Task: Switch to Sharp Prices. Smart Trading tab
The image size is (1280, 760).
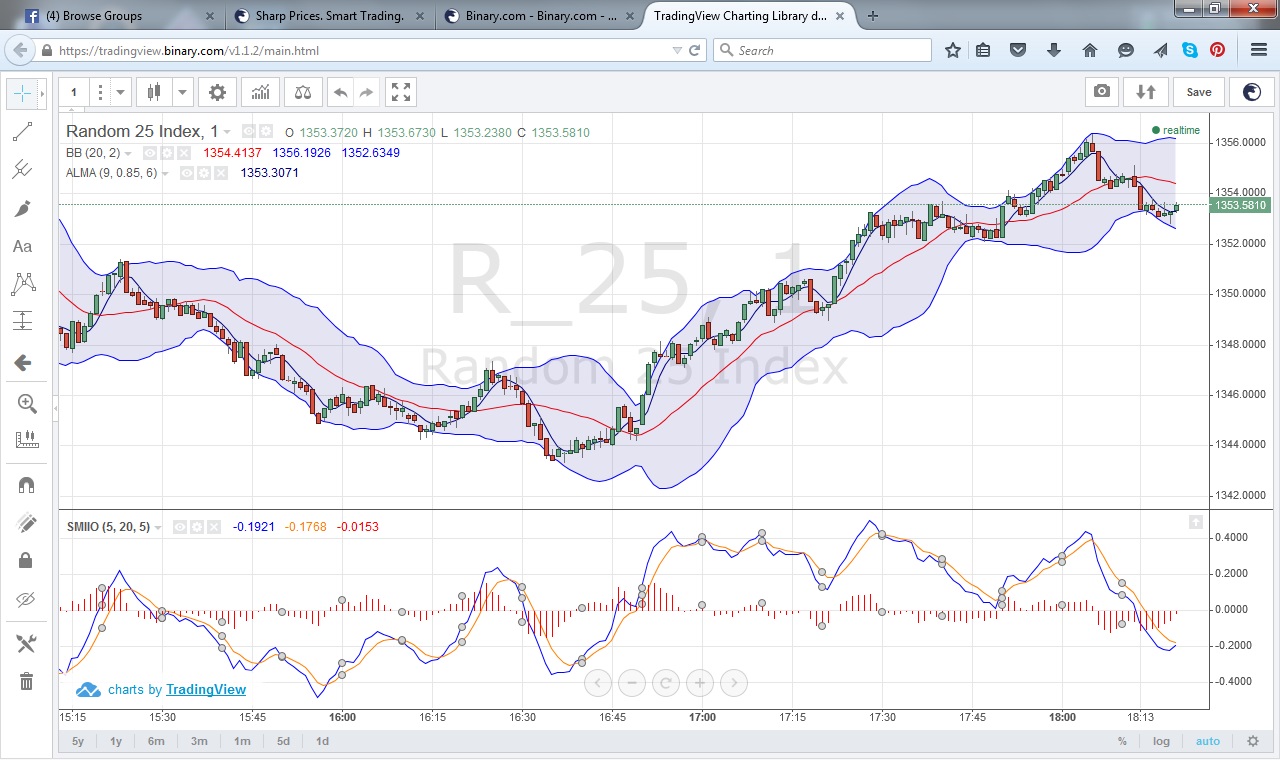Action: click(328, 16)
